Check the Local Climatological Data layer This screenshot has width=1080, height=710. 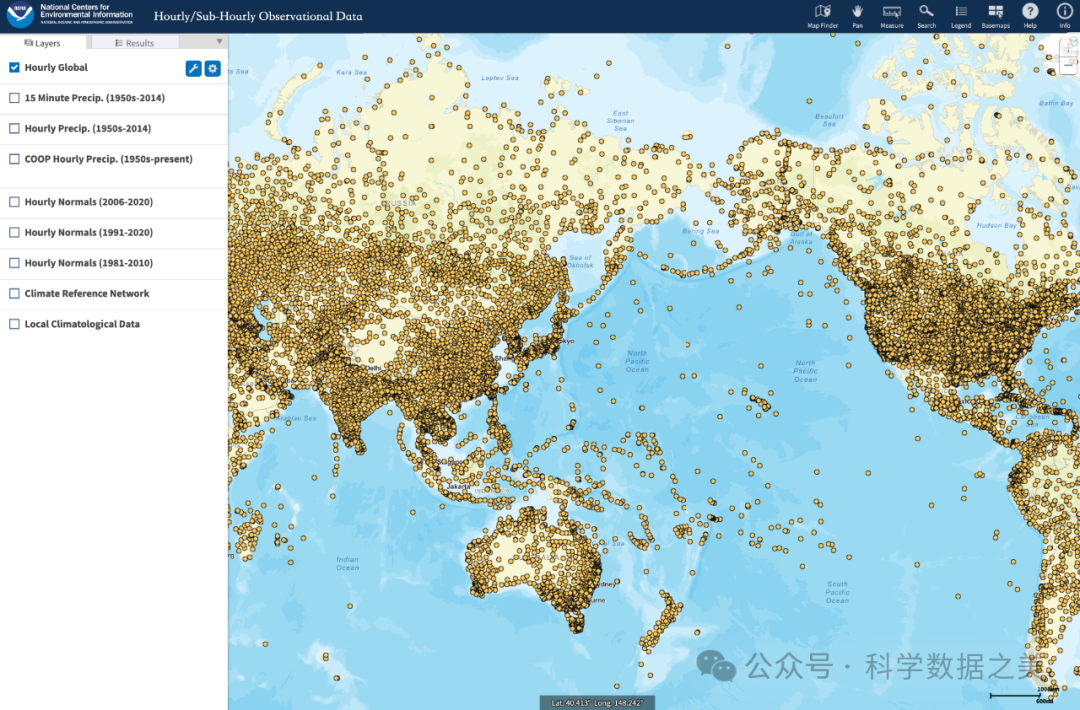pos(14,324)
